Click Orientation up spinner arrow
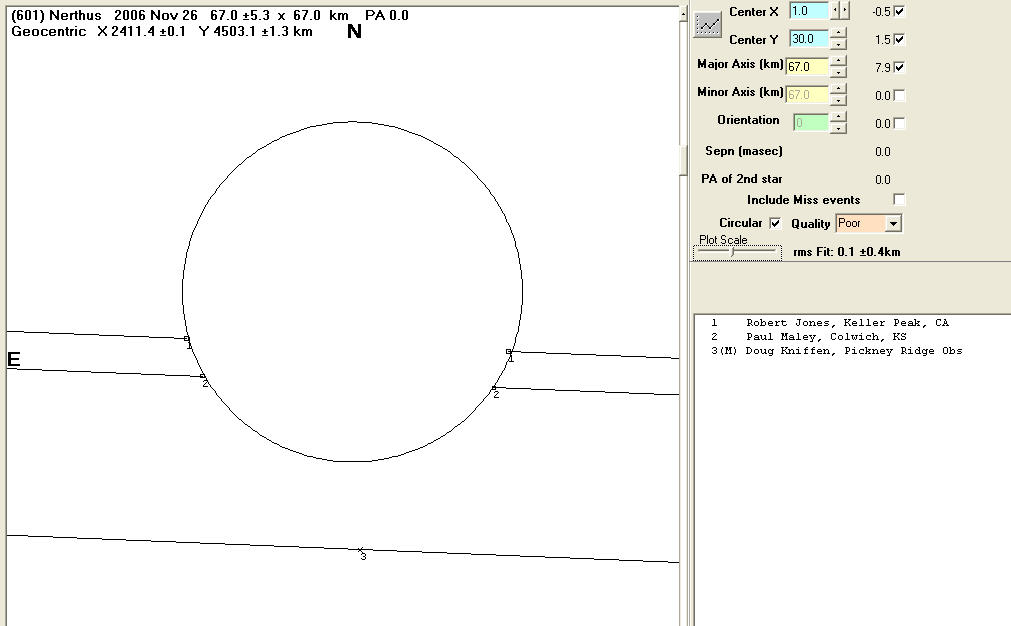The image size is (1011, 626). pos(838,117)
